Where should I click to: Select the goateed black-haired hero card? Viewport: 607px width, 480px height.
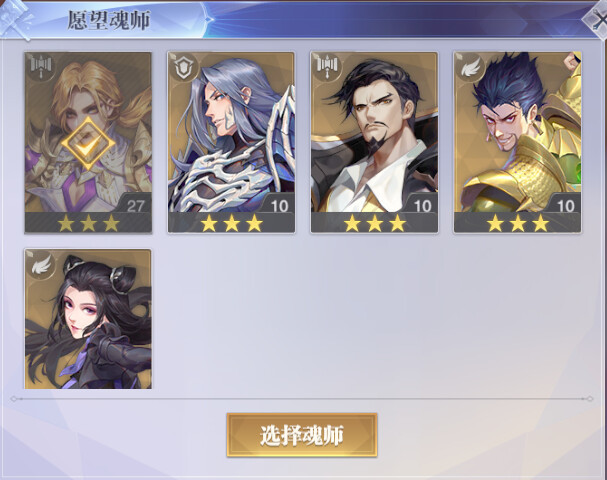pos(374,142)
